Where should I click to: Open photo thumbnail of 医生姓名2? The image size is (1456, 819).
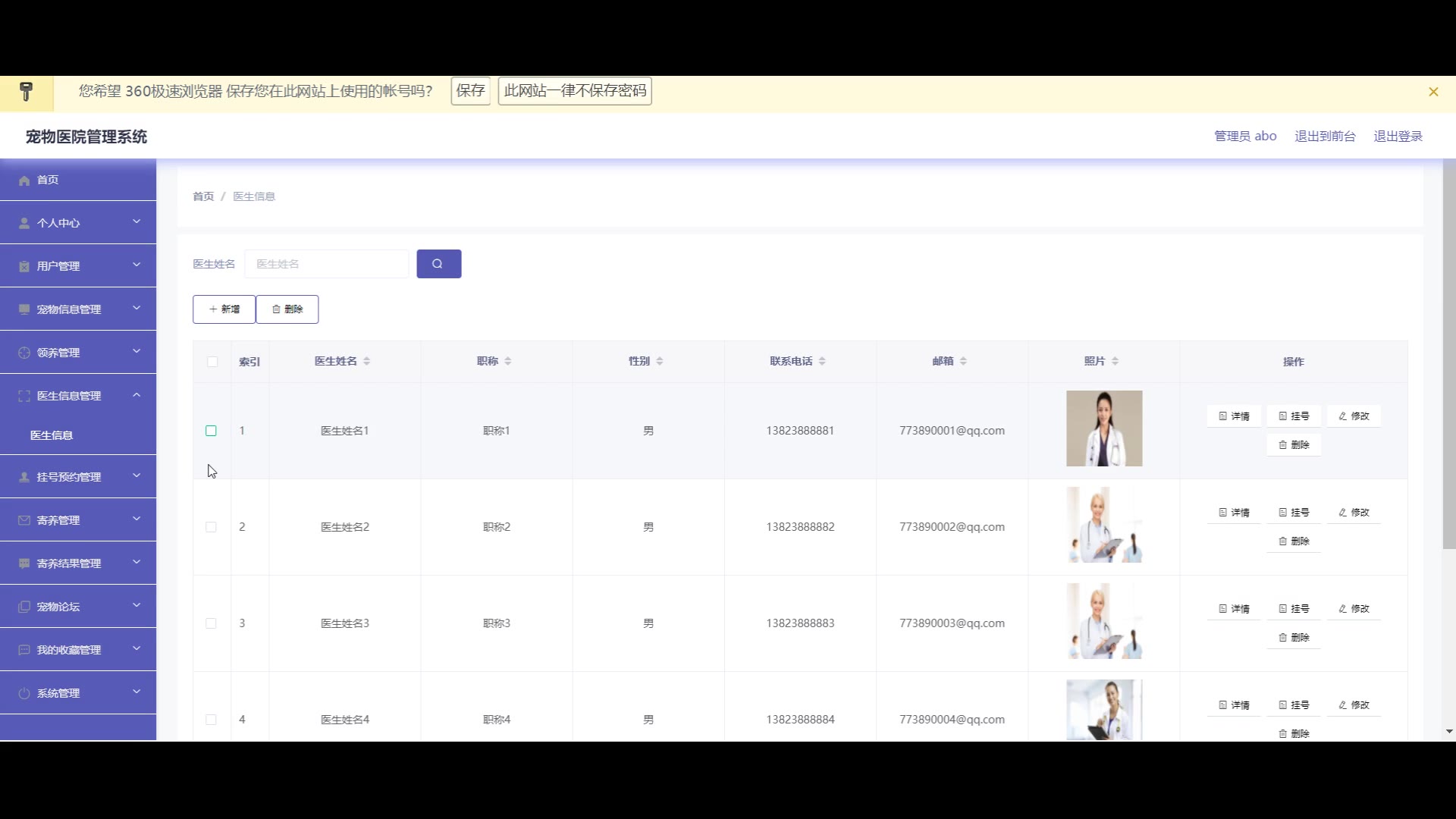(x=1104, y=525)
